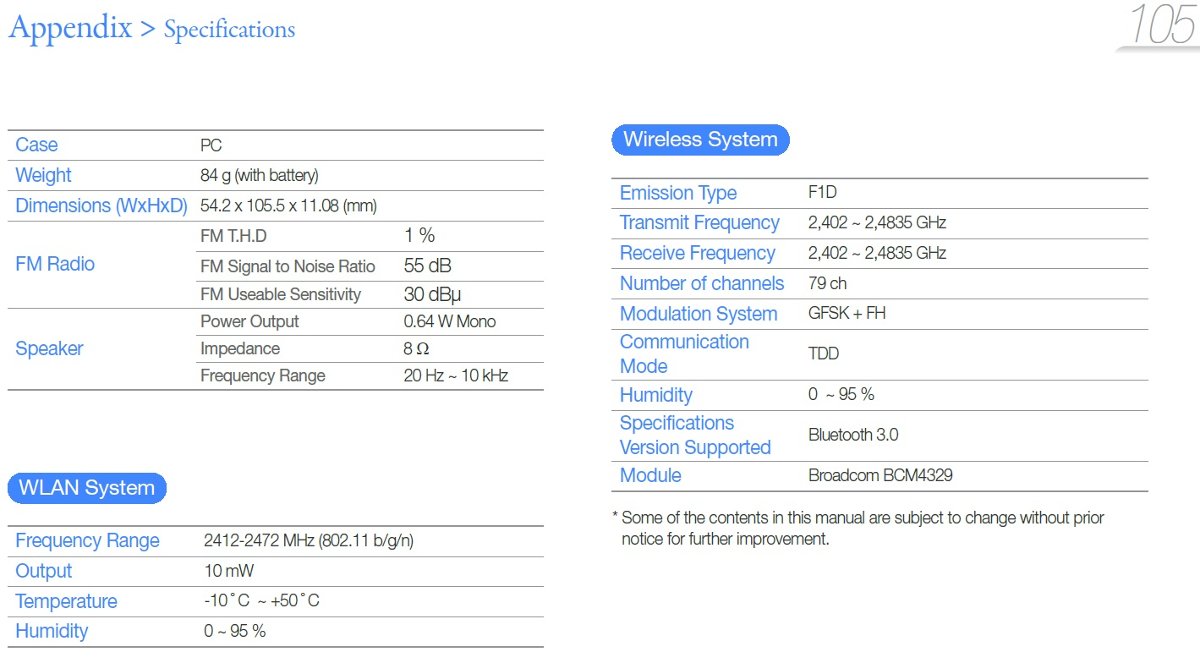Click 'FM Signal to Noise Ratio' label
This screenshot has width=1200, height=664.
coord(288,266)
